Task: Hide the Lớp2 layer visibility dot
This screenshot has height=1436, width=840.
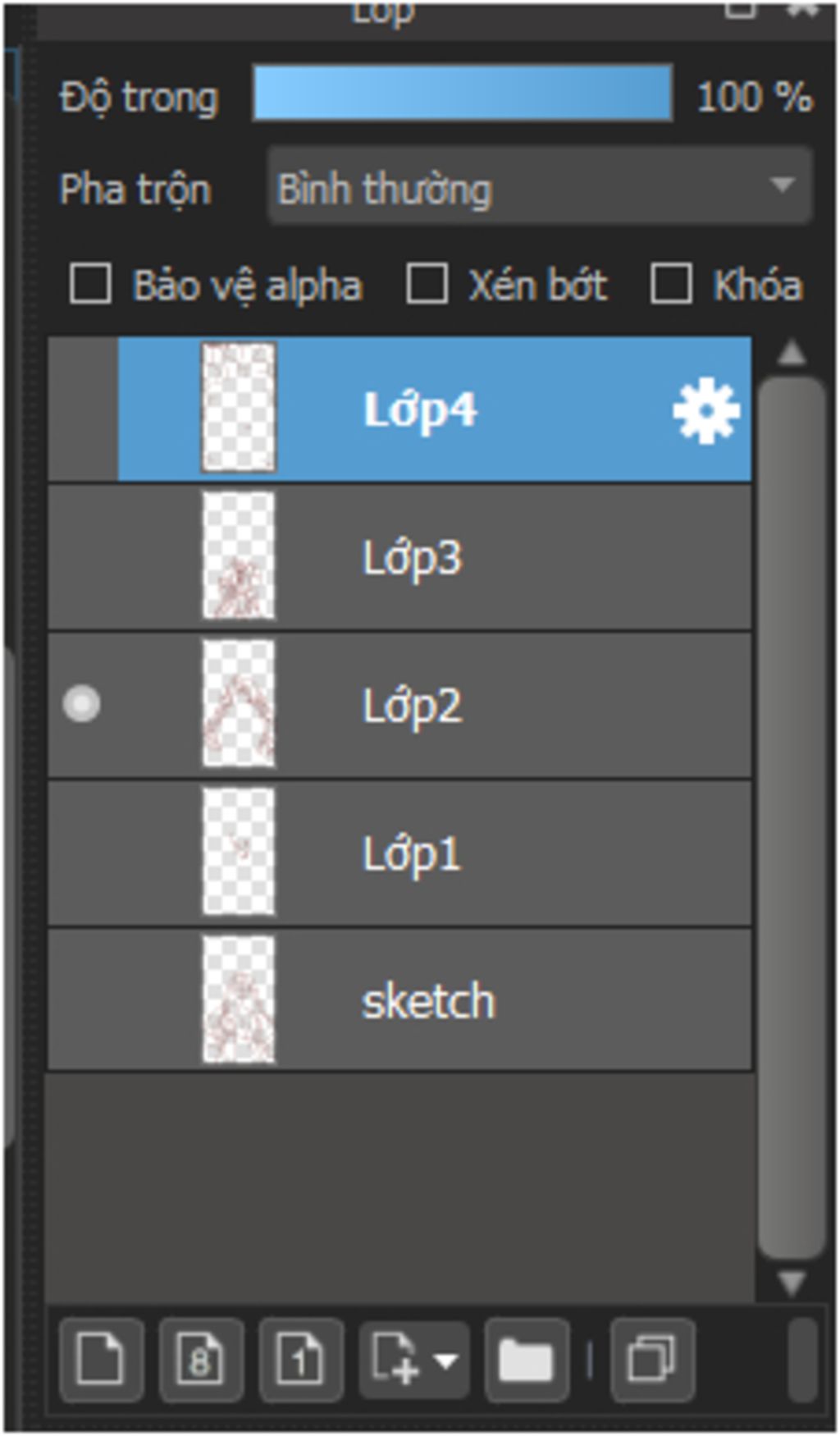Action: [82, 704]
